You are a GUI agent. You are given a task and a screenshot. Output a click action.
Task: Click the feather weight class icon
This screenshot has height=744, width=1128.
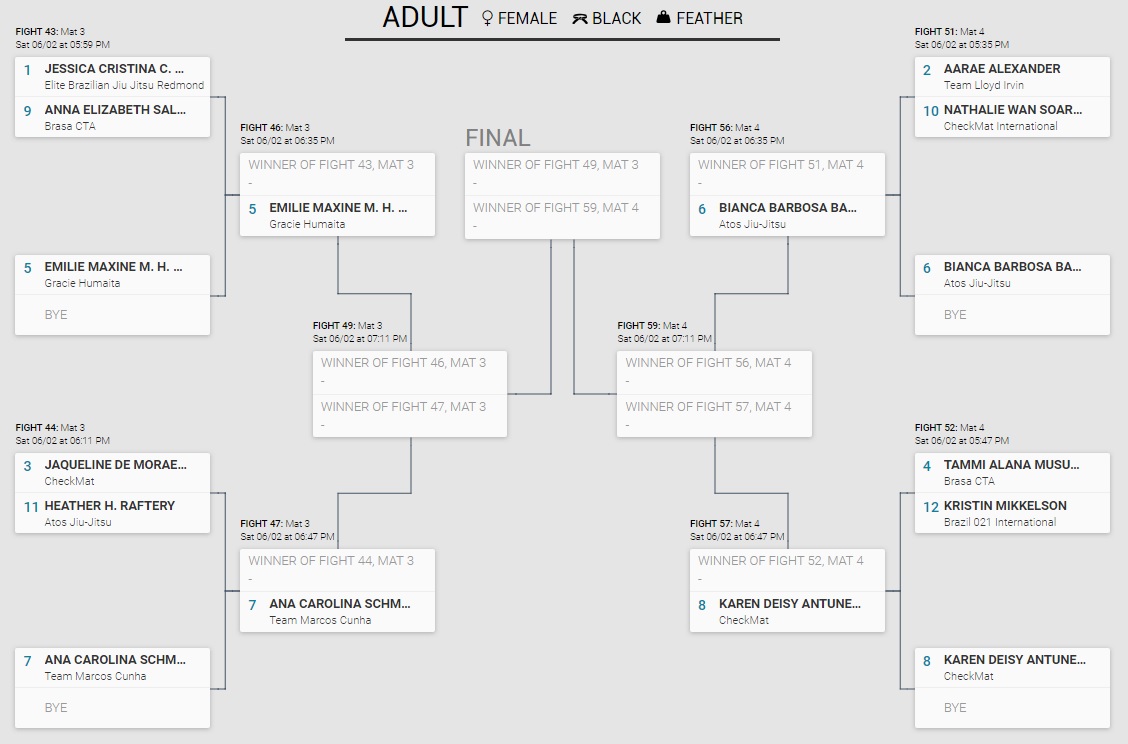tap(663, 18)
